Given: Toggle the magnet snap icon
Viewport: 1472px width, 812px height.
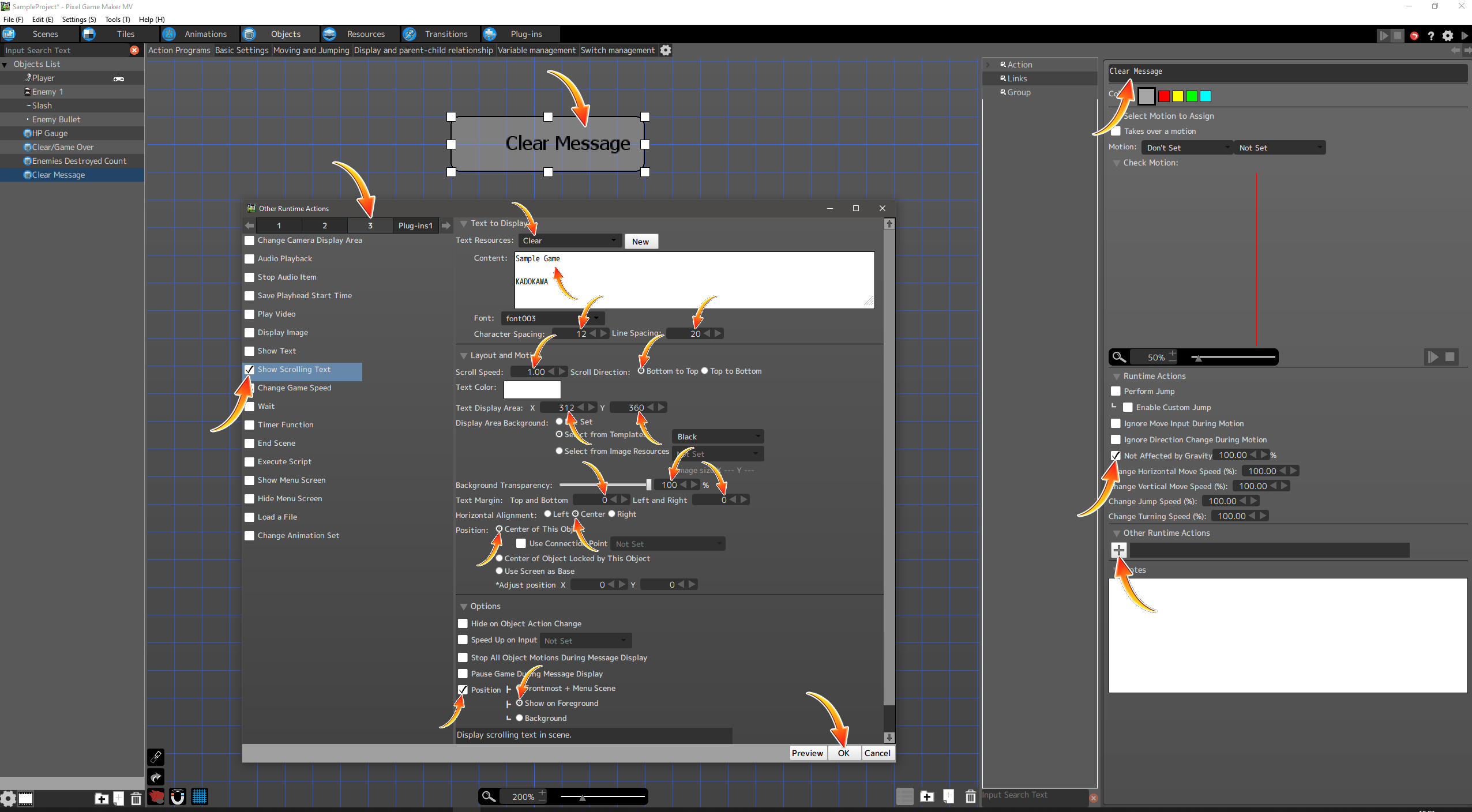Looking at the screenshot, I should point(178,797).
